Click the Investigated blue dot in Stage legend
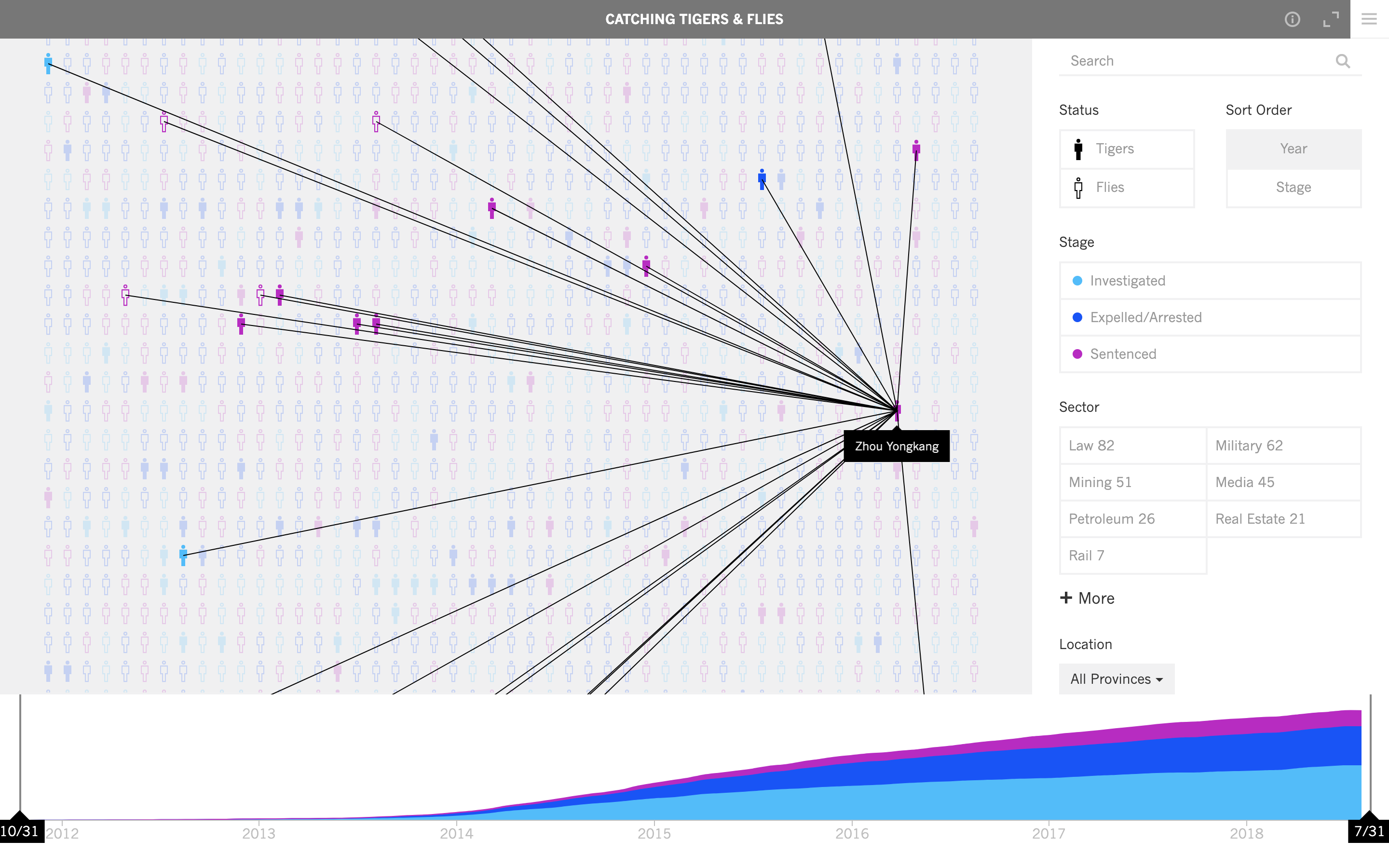This screenshot has height=868, width=1389. (1077, 281)
